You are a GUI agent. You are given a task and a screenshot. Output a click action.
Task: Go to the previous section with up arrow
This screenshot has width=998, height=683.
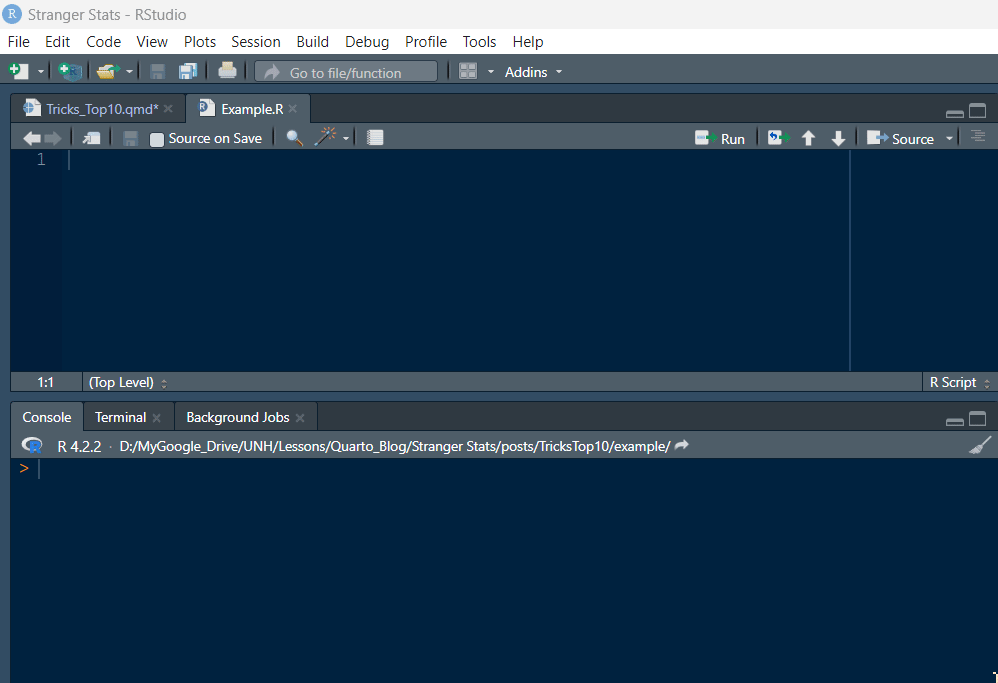click(x=808, y=138)
